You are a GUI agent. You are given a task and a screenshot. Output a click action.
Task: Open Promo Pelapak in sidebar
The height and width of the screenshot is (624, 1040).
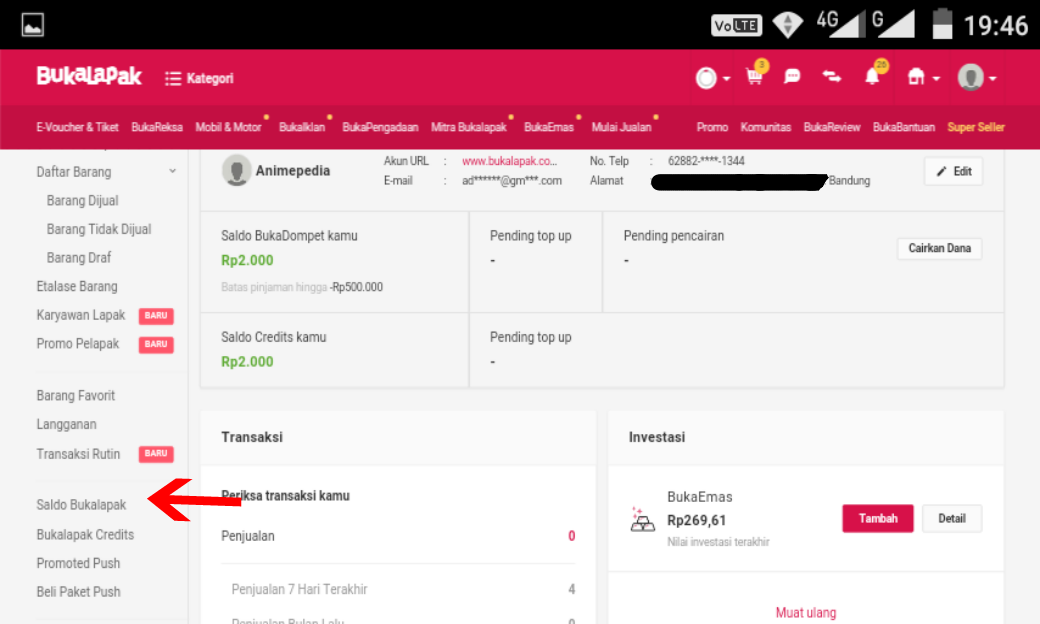(78, 343)
